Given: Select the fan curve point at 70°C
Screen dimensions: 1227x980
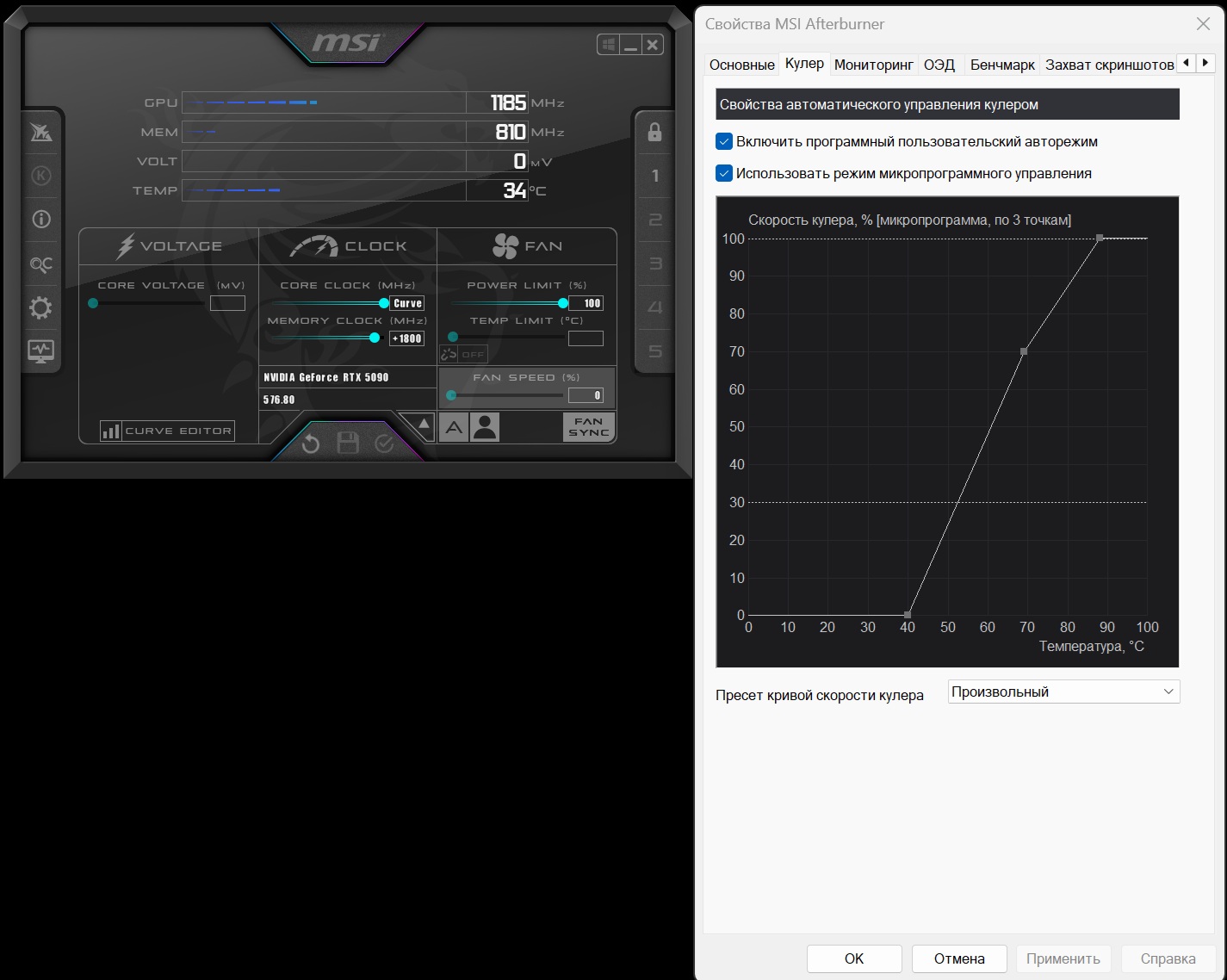Looking at the screenshot, I should coord(1024,351).
